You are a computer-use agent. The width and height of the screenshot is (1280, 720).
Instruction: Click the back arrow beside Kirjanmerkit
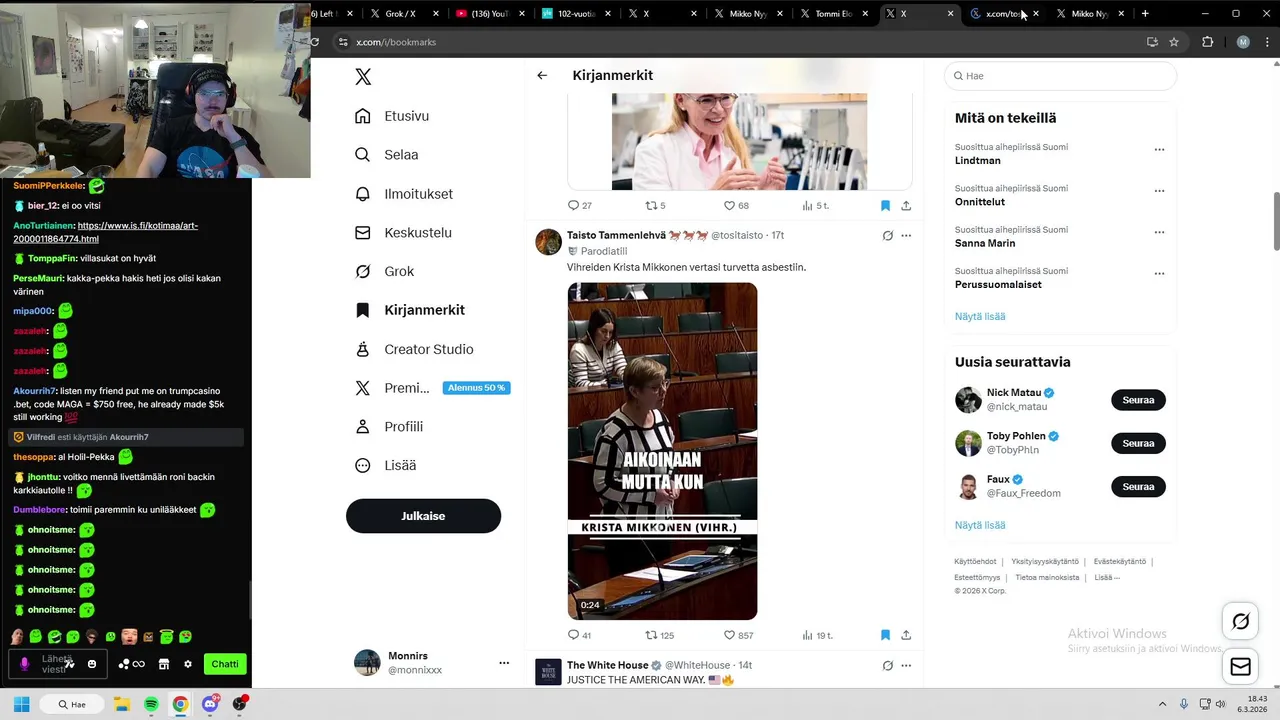(542, 75)
